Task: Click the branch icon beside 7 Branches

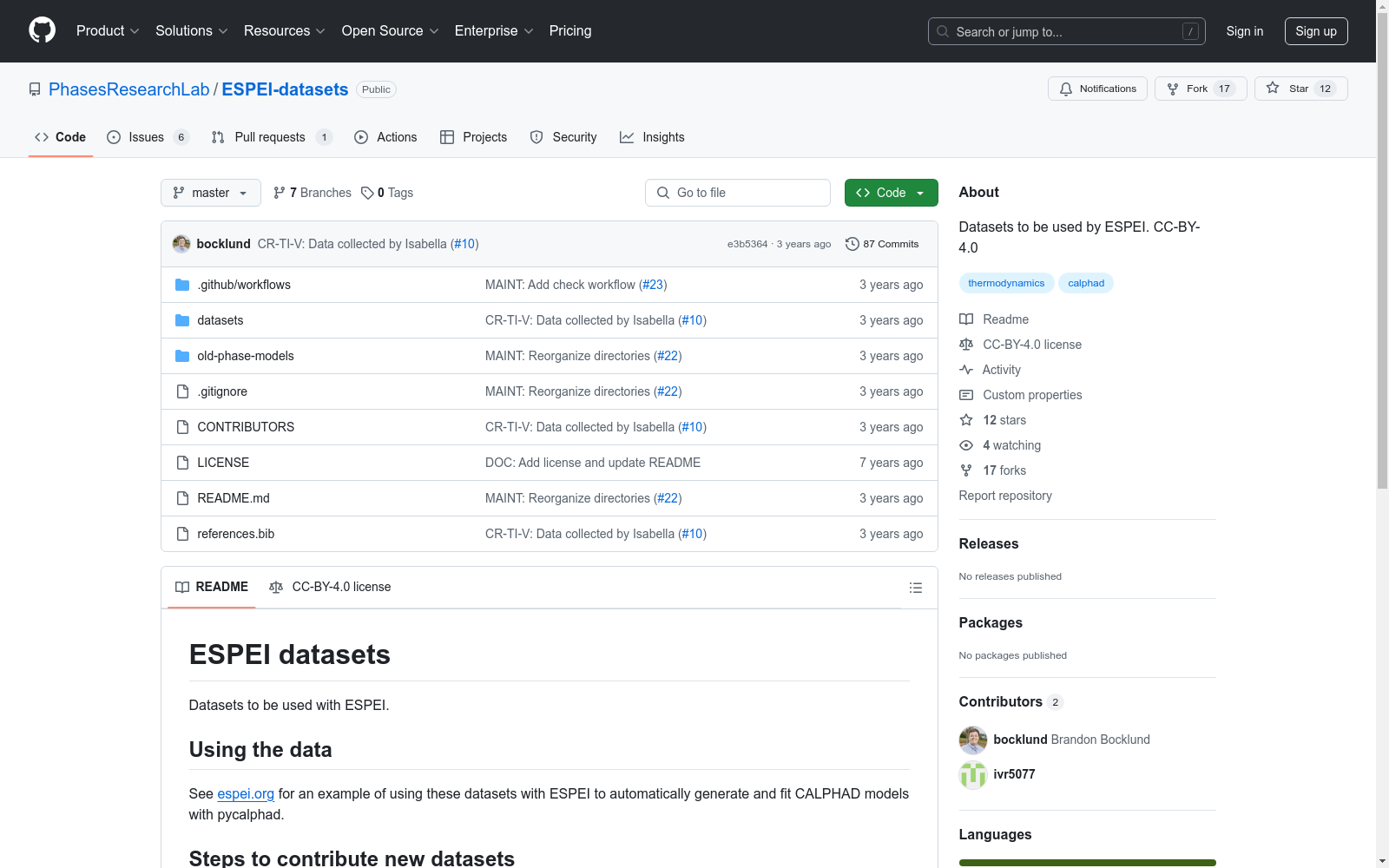Action: click(x=280, y=193)
